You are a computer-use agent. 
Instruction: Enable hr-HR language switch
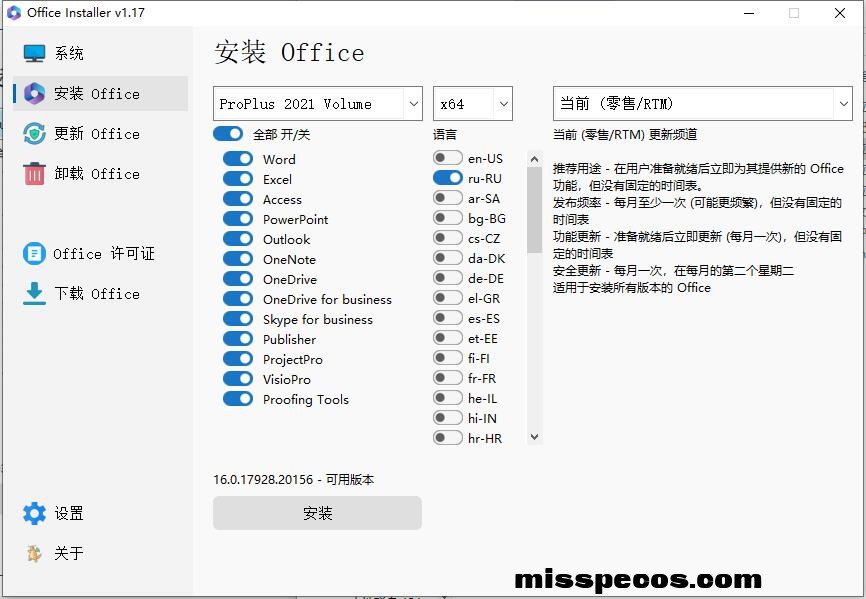(448, 437)
